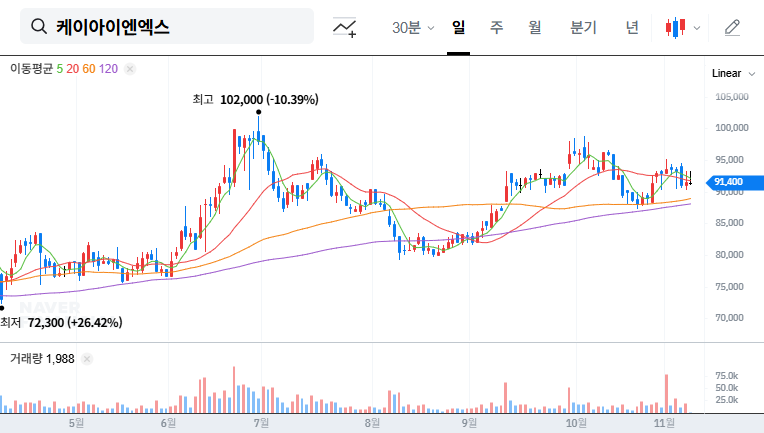Select the 년 yearly period
Screen dimensions: 764x433
click(632, 27)
